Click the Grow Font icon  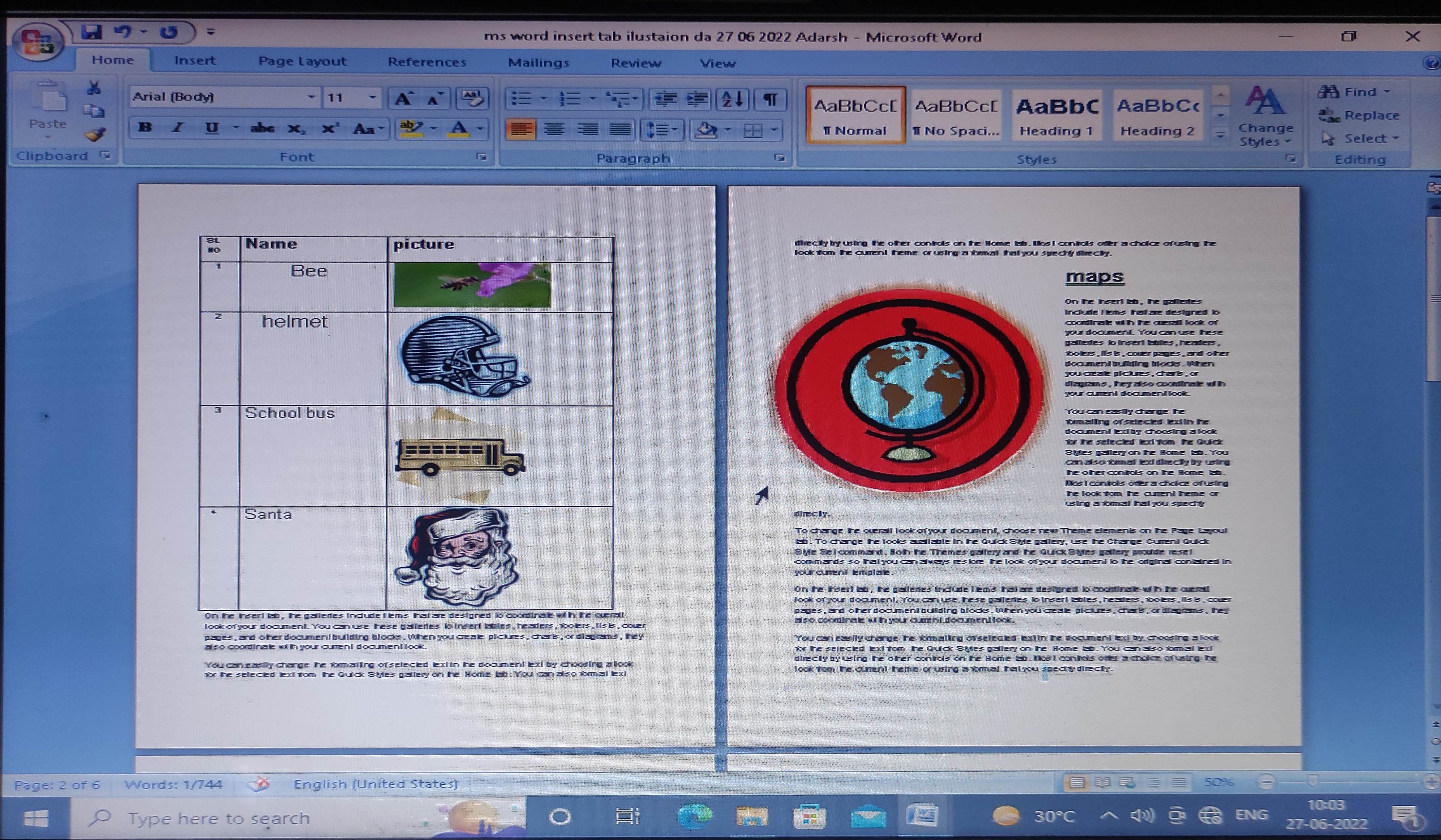[403, 98]
